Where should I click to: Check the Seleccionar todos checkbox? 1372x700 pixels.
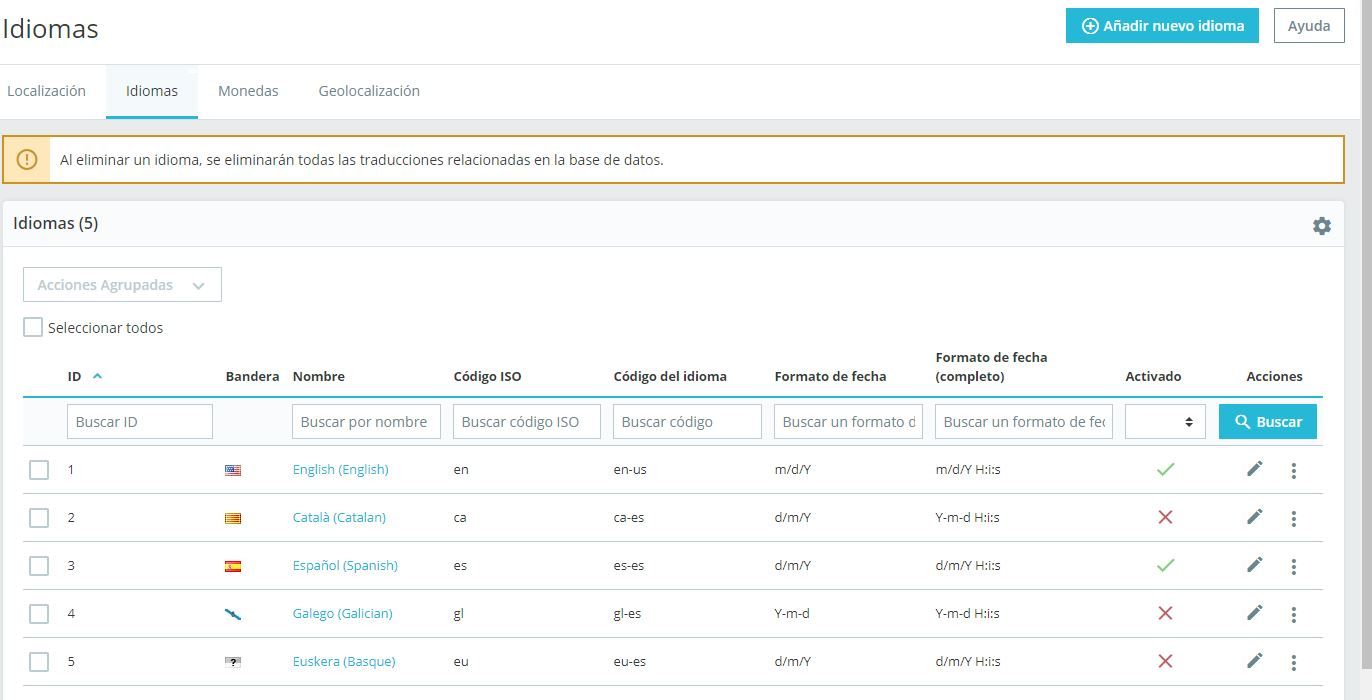coord(33,327)
